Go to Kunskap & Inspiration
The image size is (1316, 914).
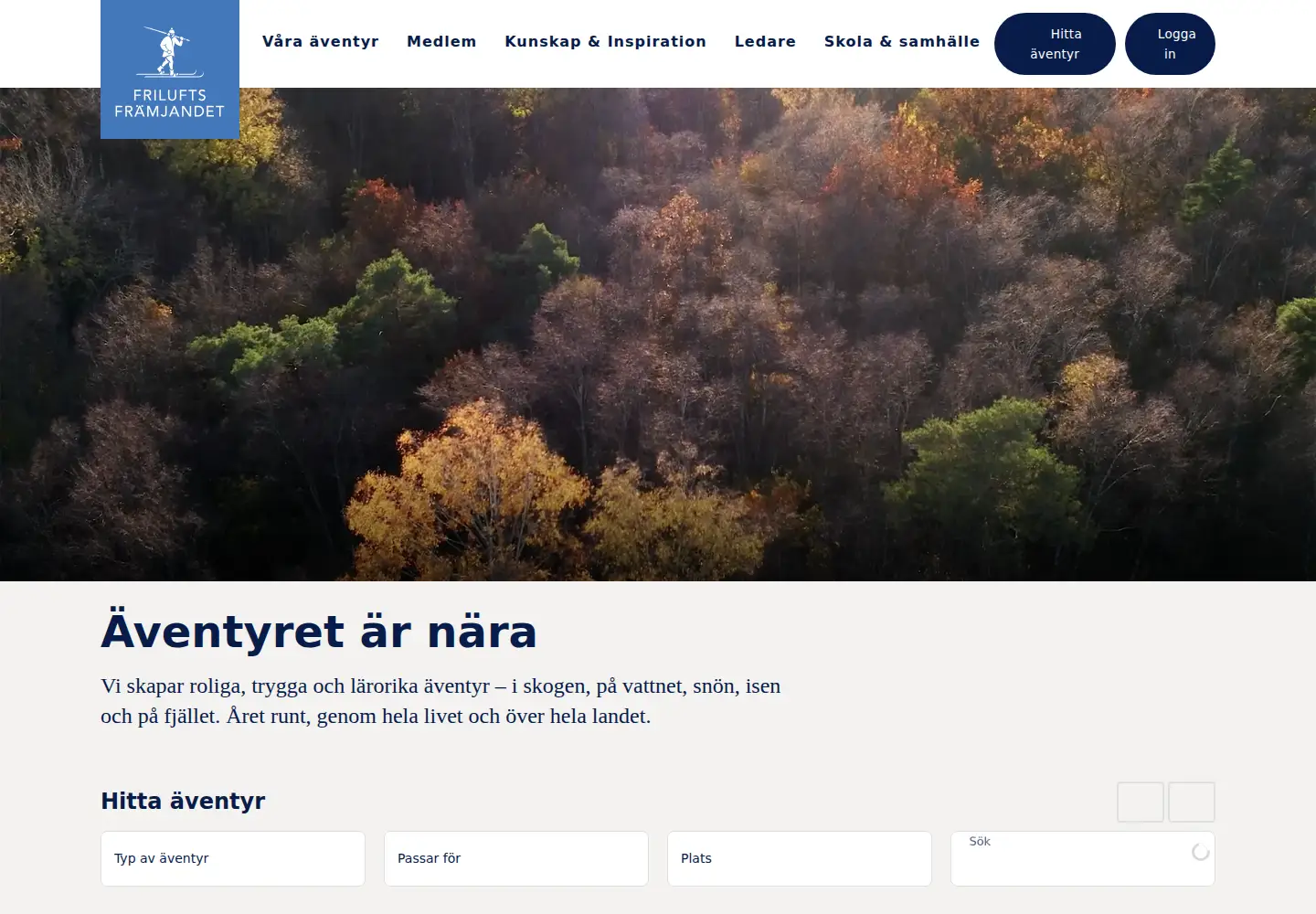pyautogui.click(x=606, y=41)
